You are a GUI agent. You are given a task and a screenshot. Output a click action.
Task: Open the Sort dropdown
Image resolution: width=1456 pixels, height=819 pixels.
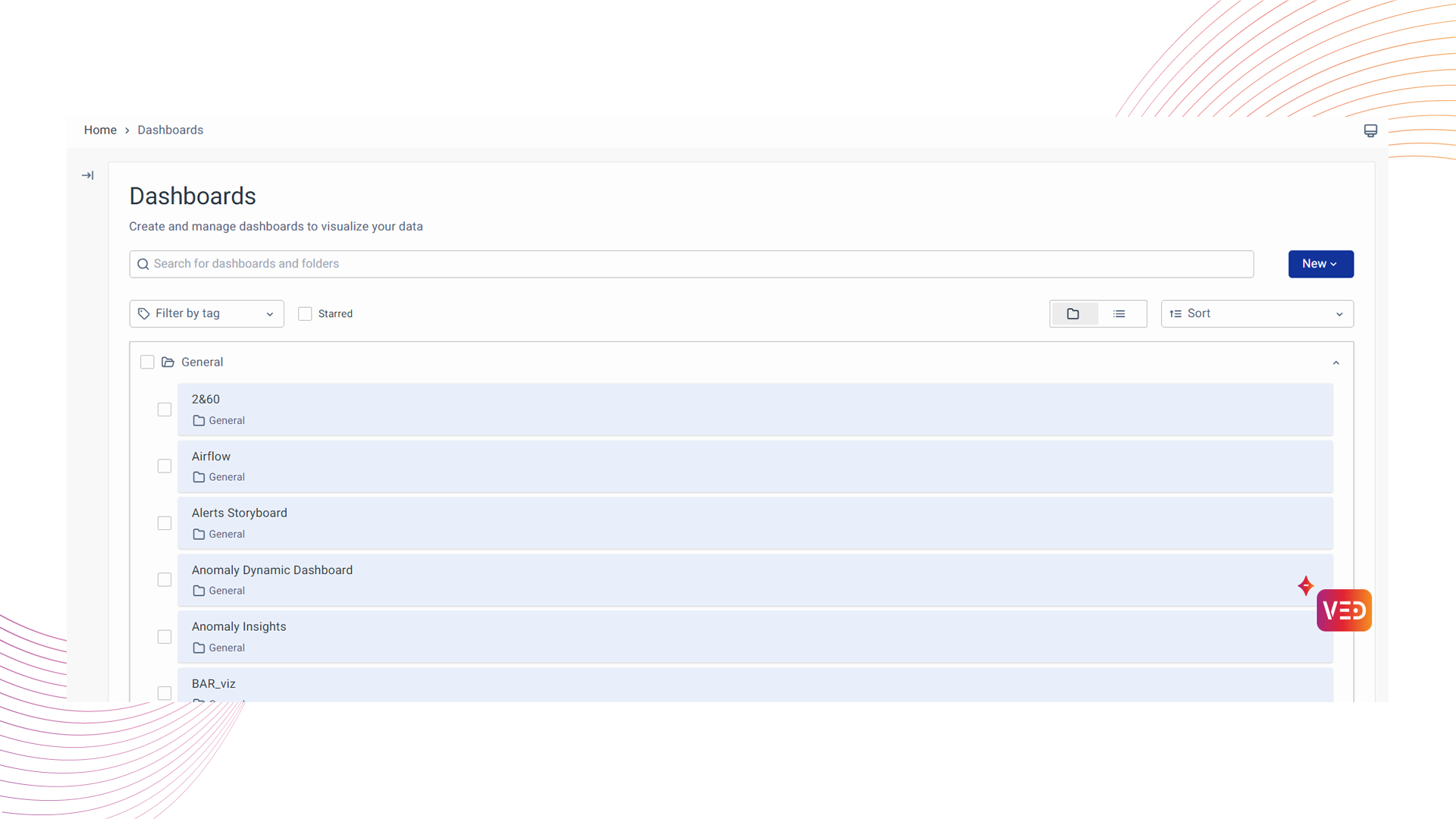(x=1257, y=314)
